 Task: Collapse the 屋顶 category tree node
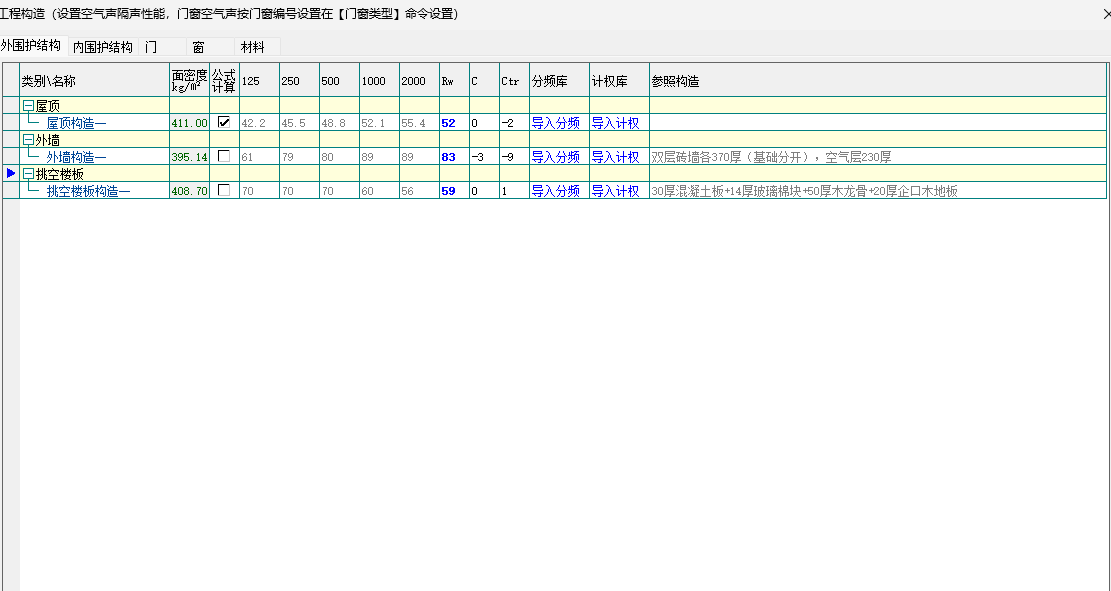[x=28, y=106]
